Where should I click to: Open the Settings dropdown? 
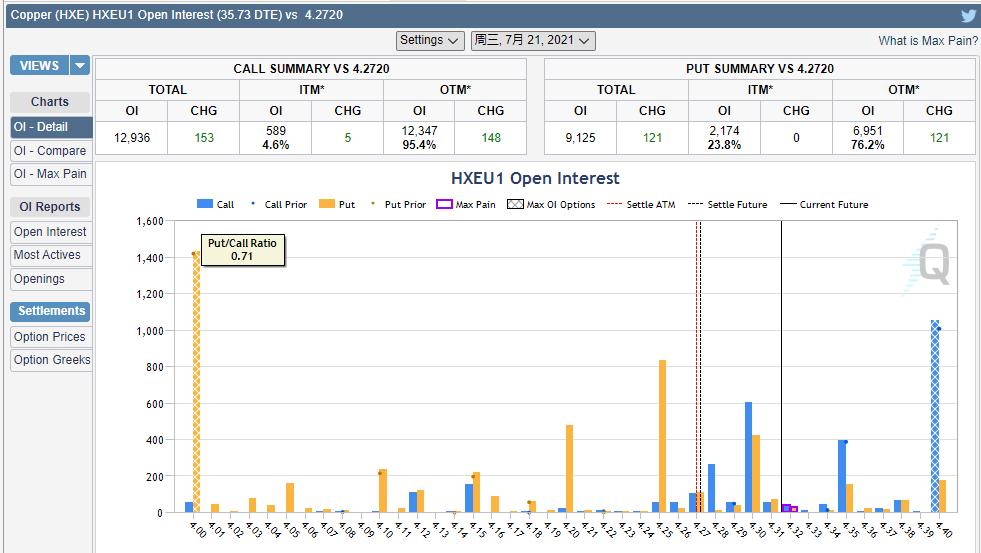pos(430,40)
